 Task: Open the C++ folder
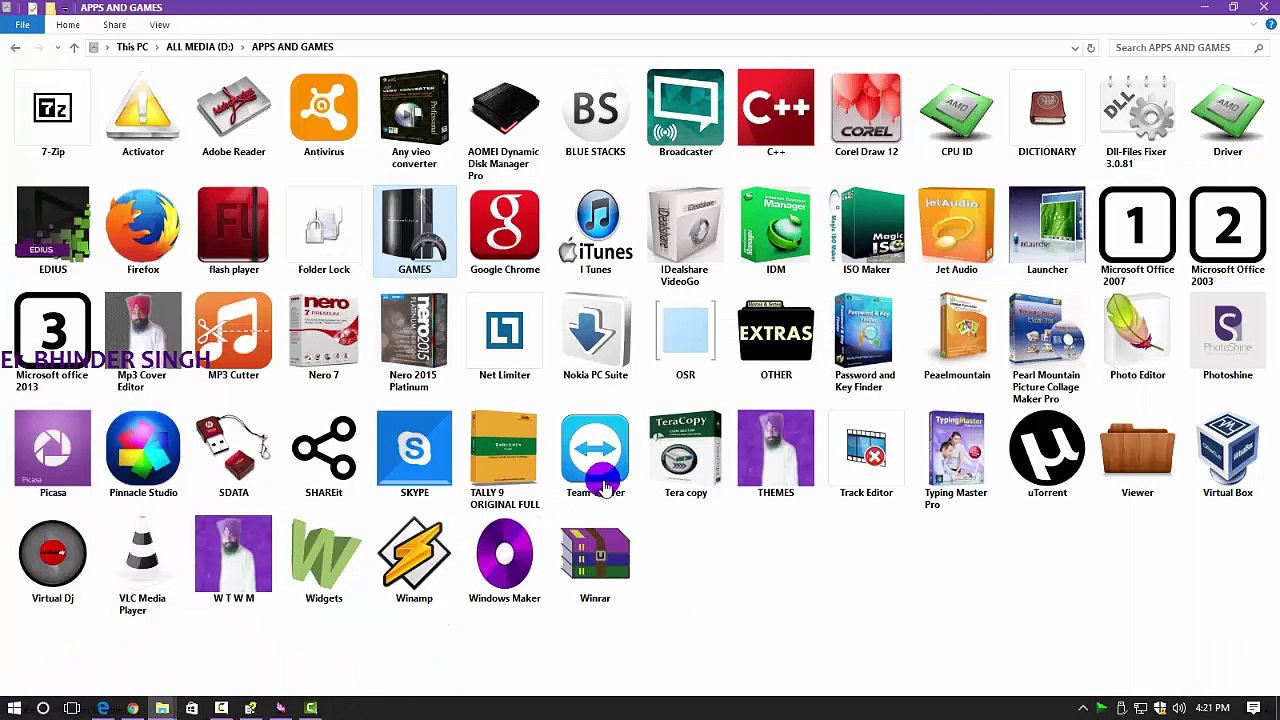point(776,113)
